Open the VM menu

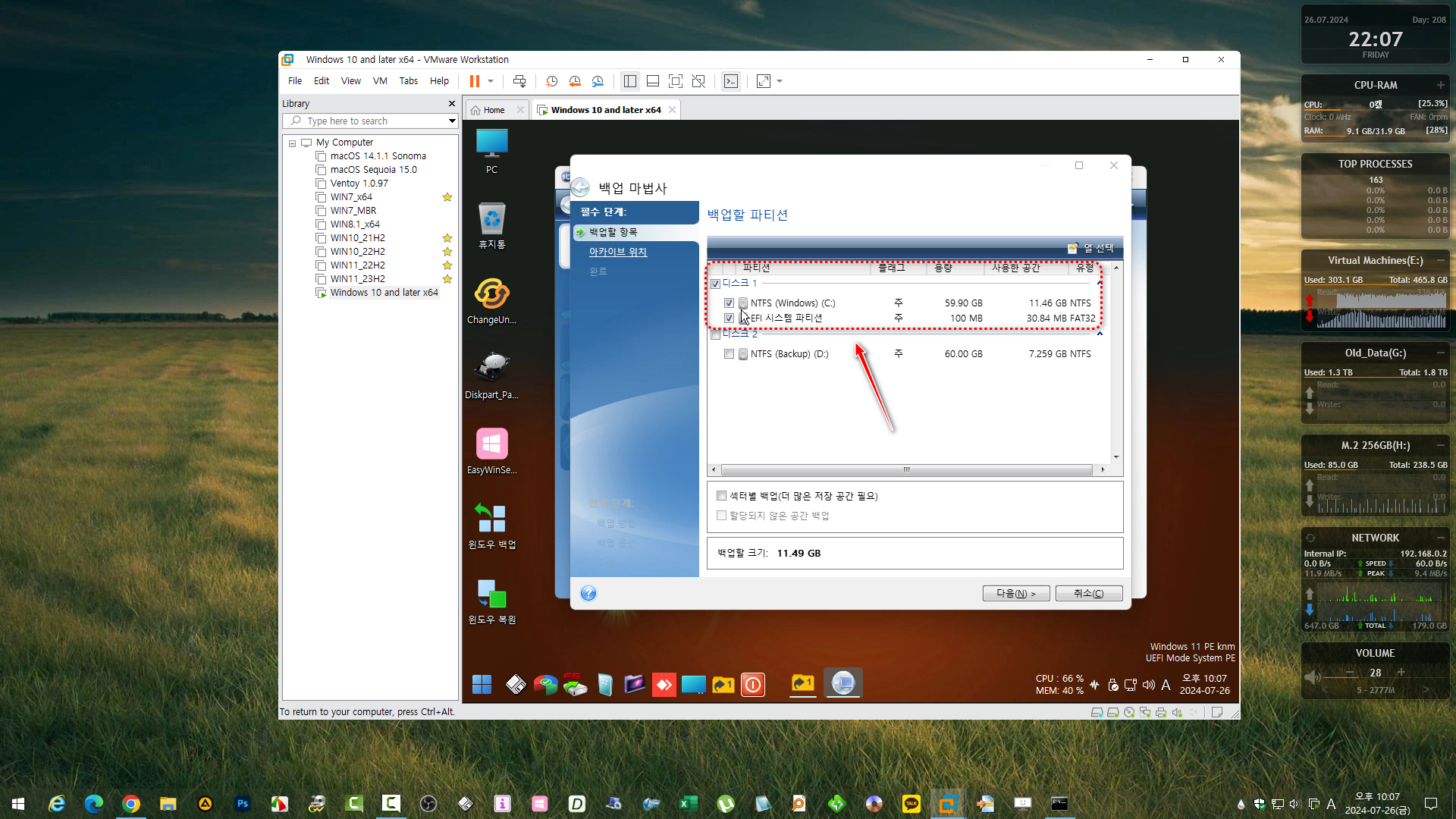click(380, 81)
